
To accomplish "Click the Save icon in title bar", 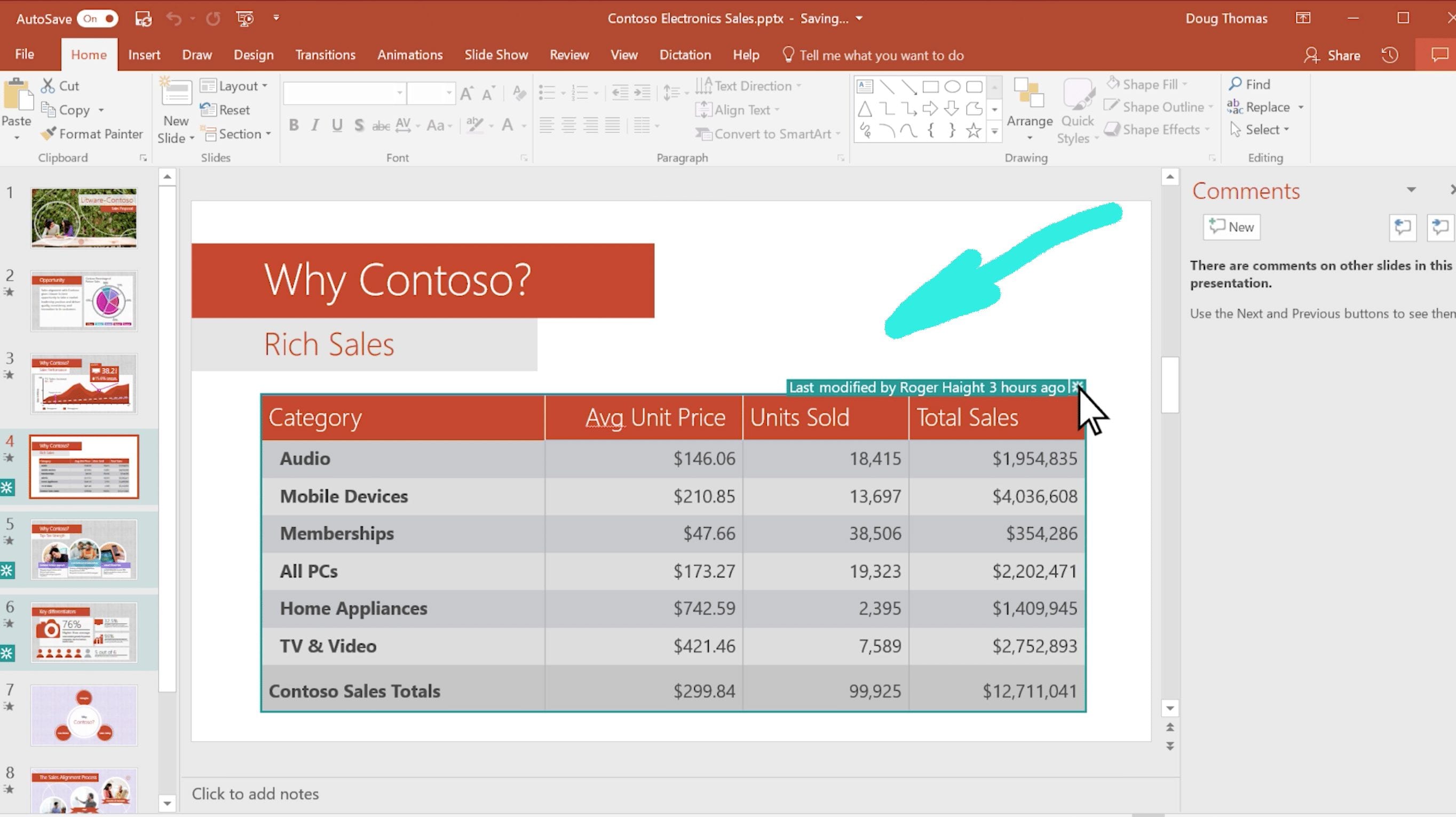I will tap(143, 19).
